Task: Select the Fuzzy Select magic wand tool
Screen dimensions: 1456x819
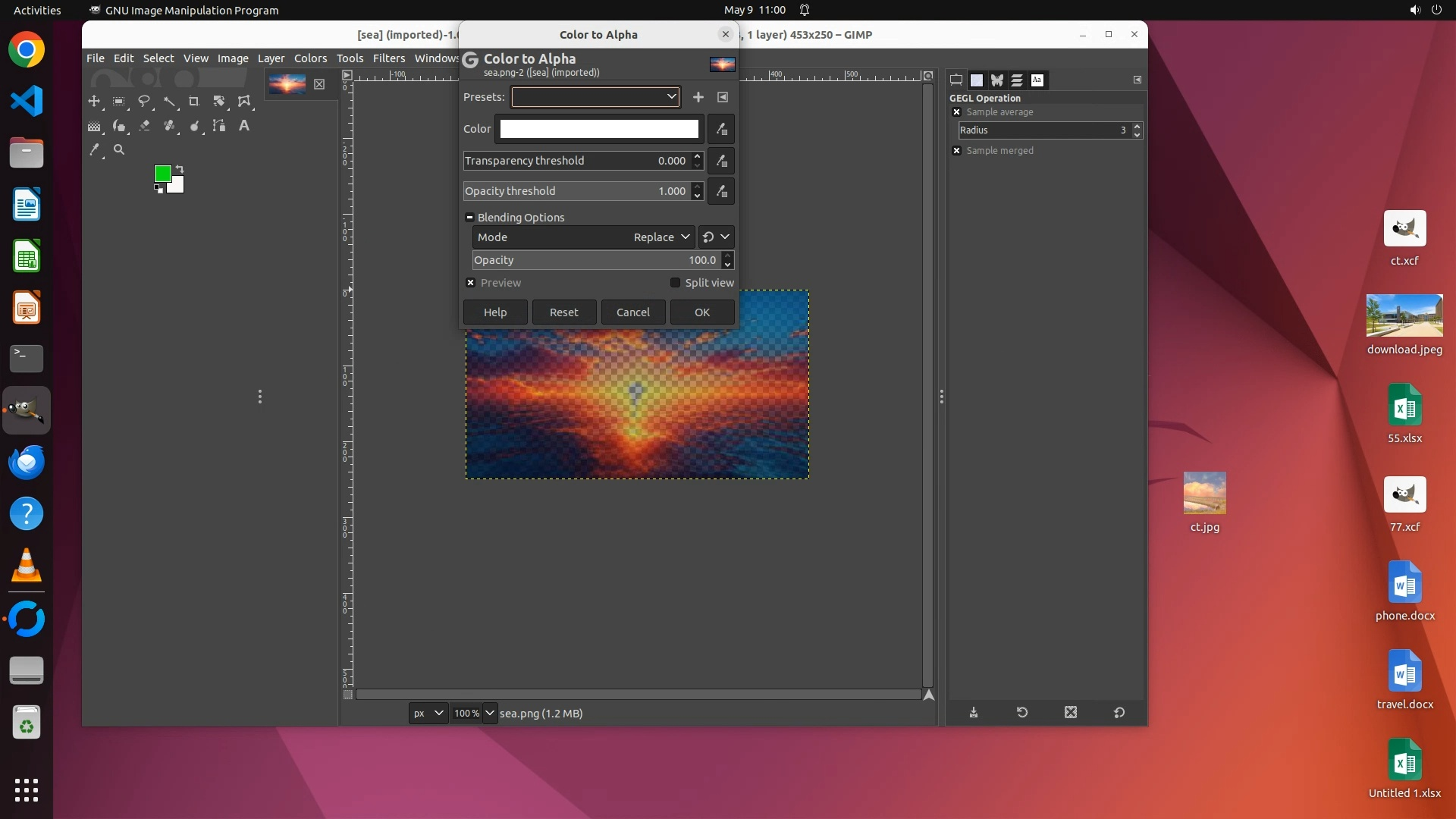Action: (169, 101)
